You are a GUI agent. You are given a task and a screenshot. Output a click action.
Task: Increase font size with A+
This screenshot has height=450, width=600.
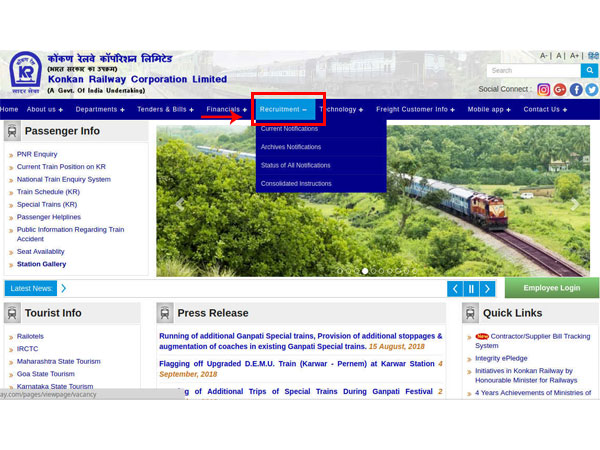click(574, 56)
